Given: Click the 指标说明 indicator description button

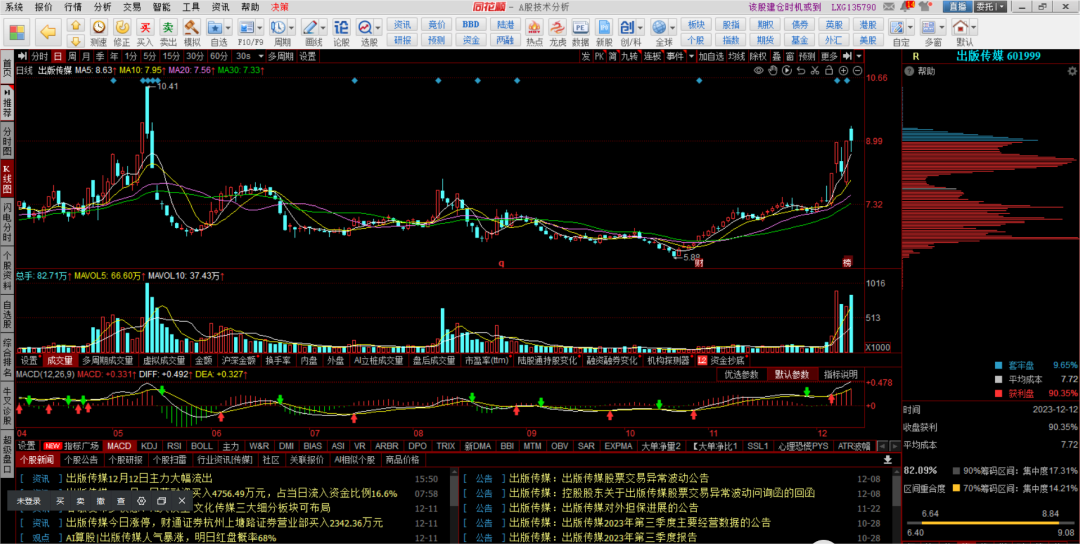Looking at the screenshot, I should point(840,375).
